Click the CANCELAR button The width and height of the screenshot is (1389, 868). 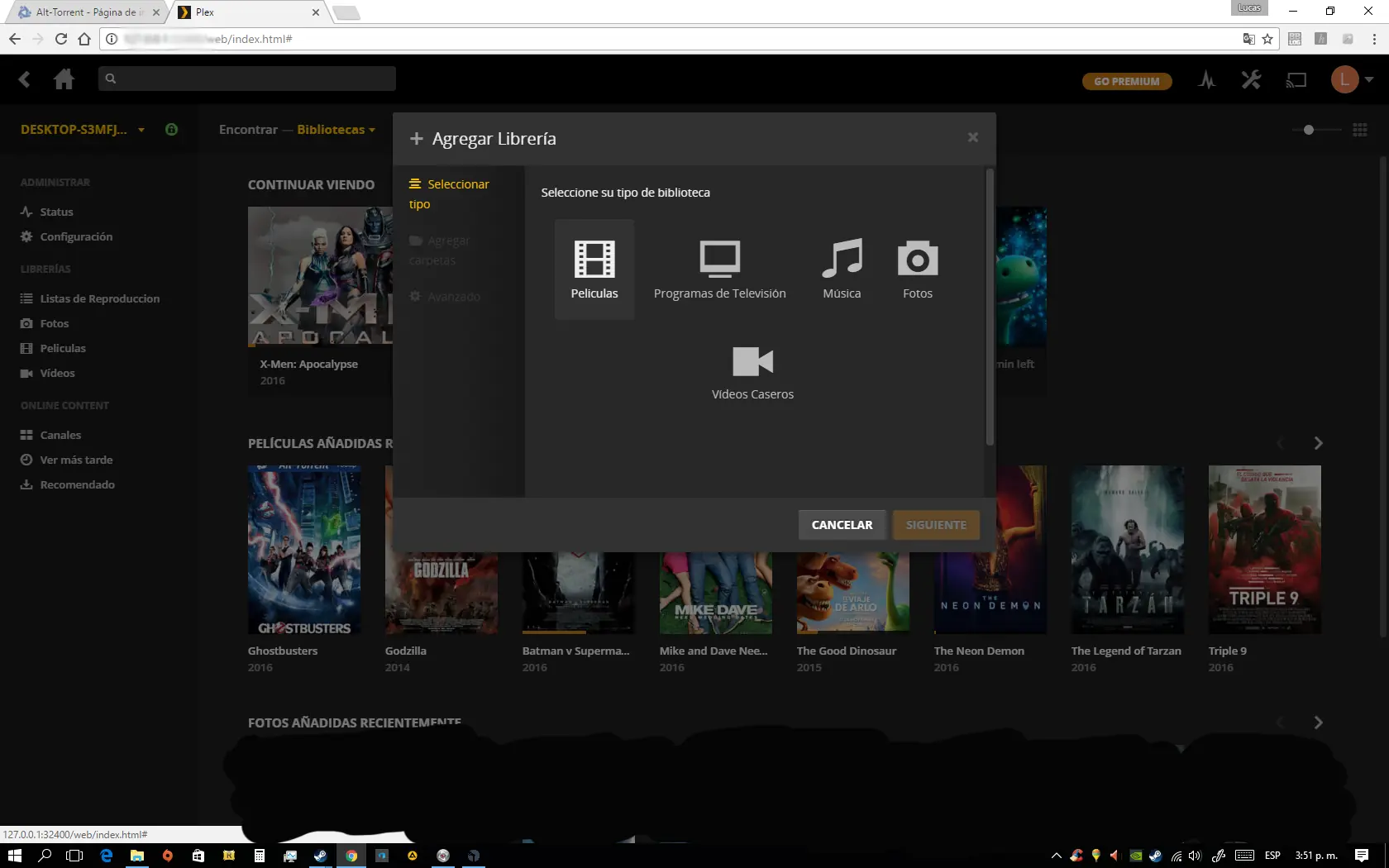tap(842, 525)
